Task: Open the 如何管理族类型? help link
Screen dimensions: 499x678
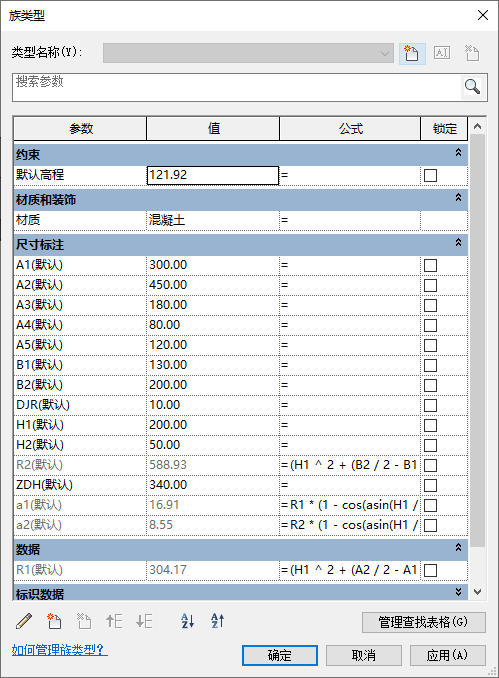Action: pyautogui.click(x=59, y=649)
